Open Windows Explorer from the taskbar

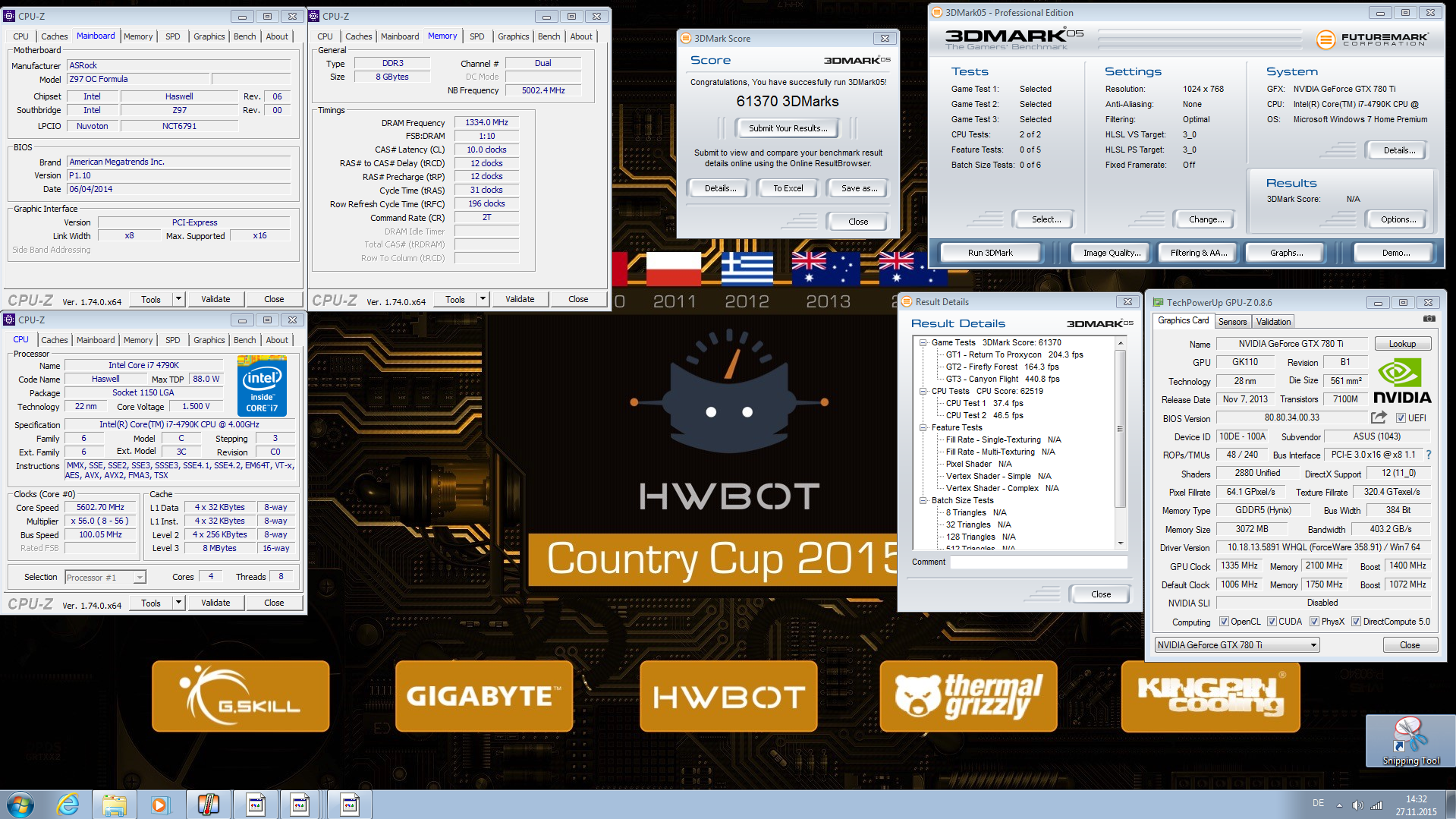tap(114, 805)
